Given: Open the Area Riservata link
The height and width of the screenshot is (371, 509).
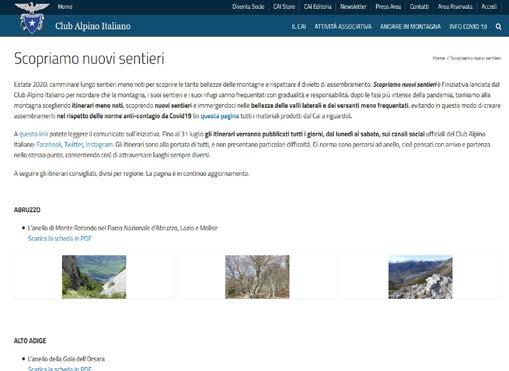Looking at the screenshot, I should click(x=455, y=7).
